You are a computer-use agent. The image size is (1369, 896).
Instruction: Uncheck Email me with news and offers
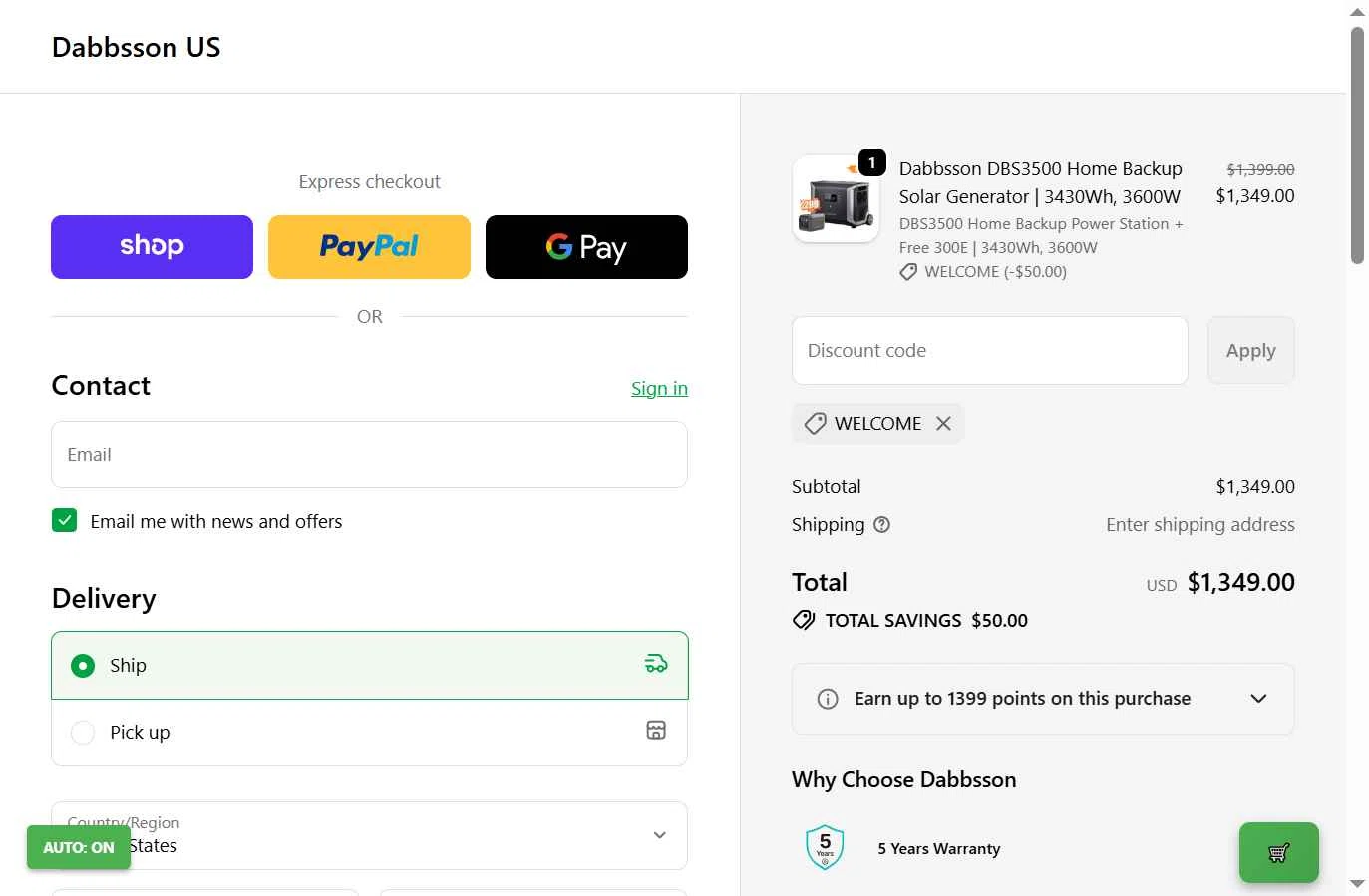pyautogui.click(x=64, y=520)
